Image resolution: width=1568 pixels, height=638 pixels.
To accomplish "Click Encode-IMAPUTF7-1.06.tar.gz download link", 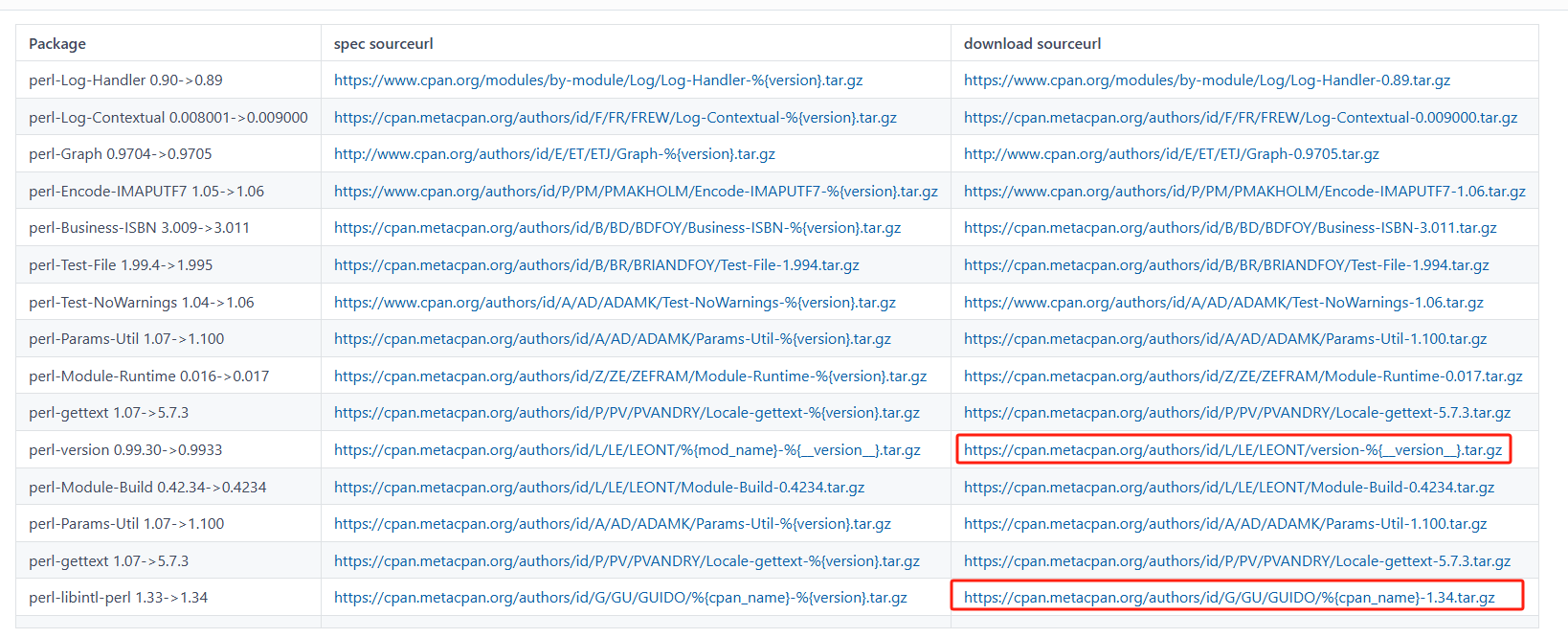I will tap(1243, 192).
